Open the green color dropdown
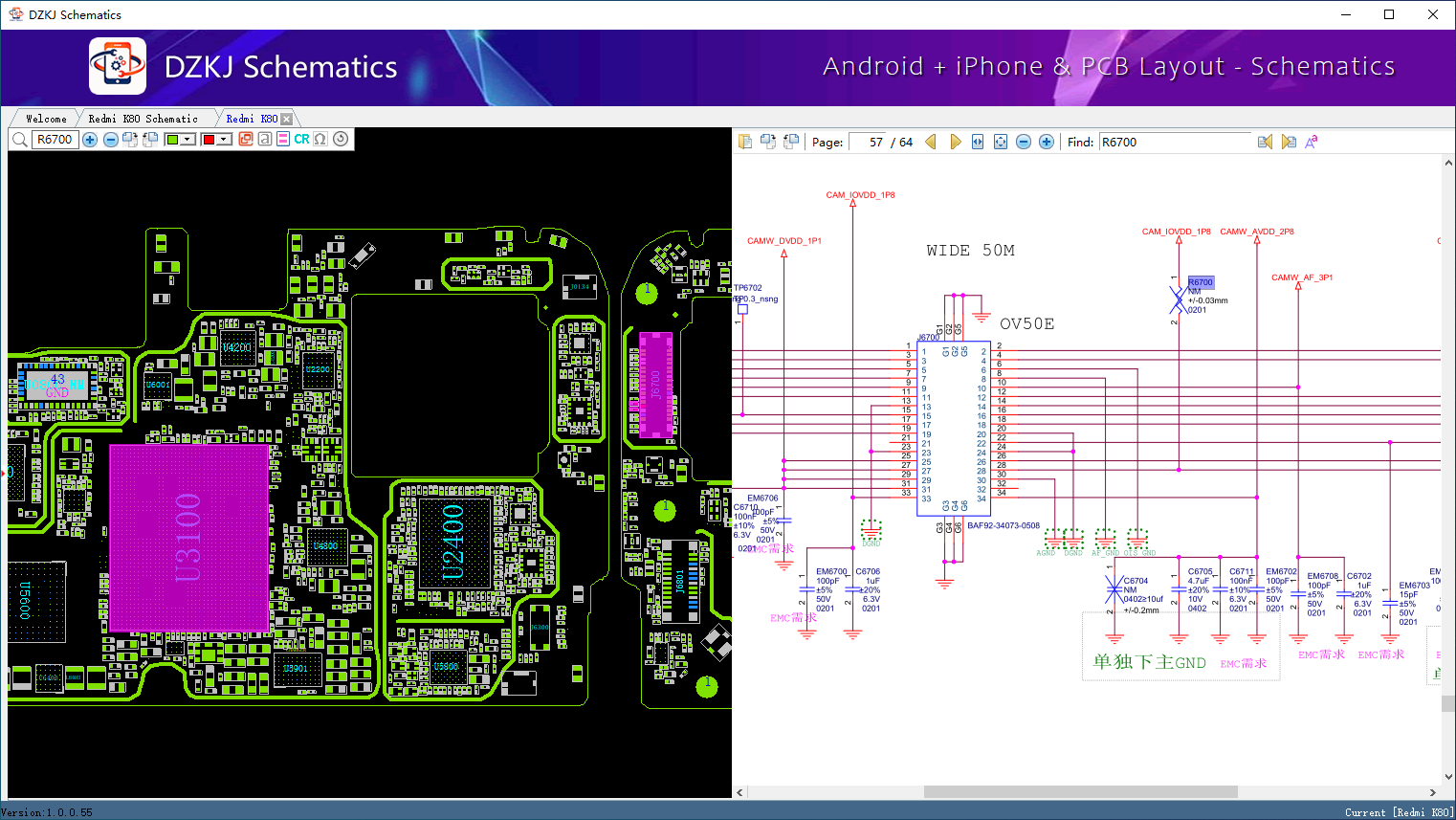The image size is (1456, 820). point(188,140)
